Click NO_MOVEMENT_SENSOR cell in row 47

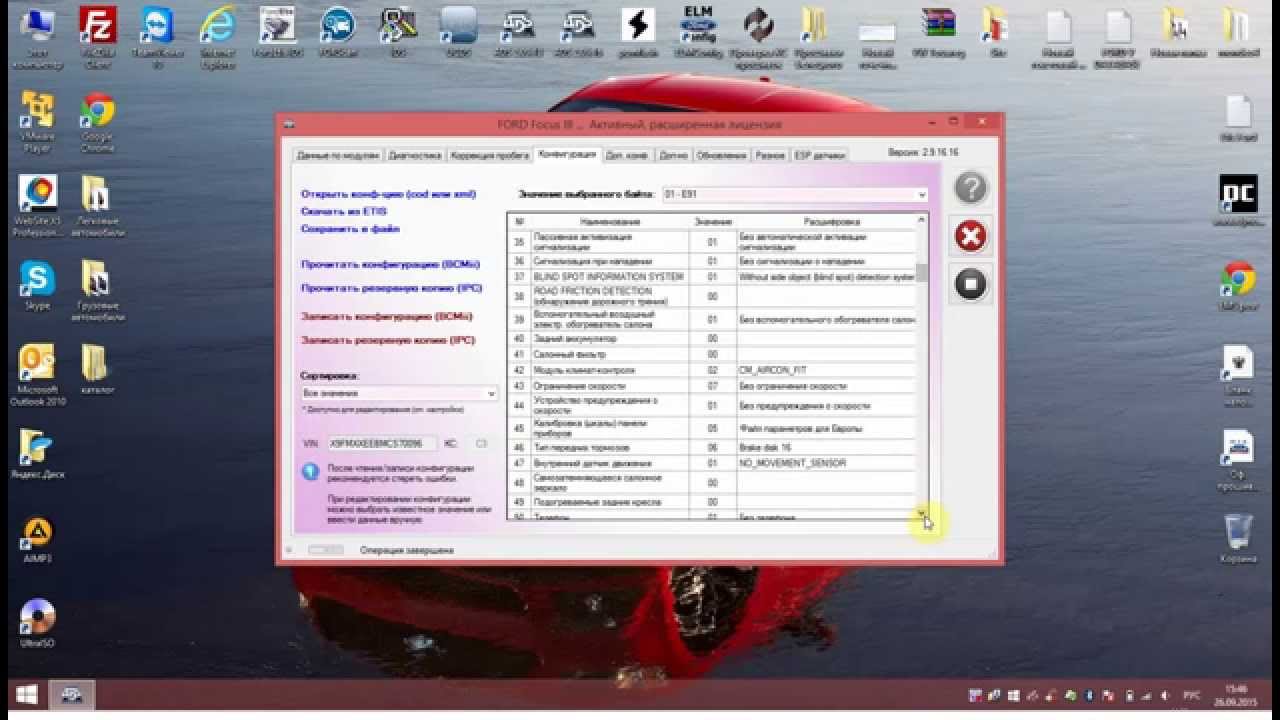pos(826,463)
